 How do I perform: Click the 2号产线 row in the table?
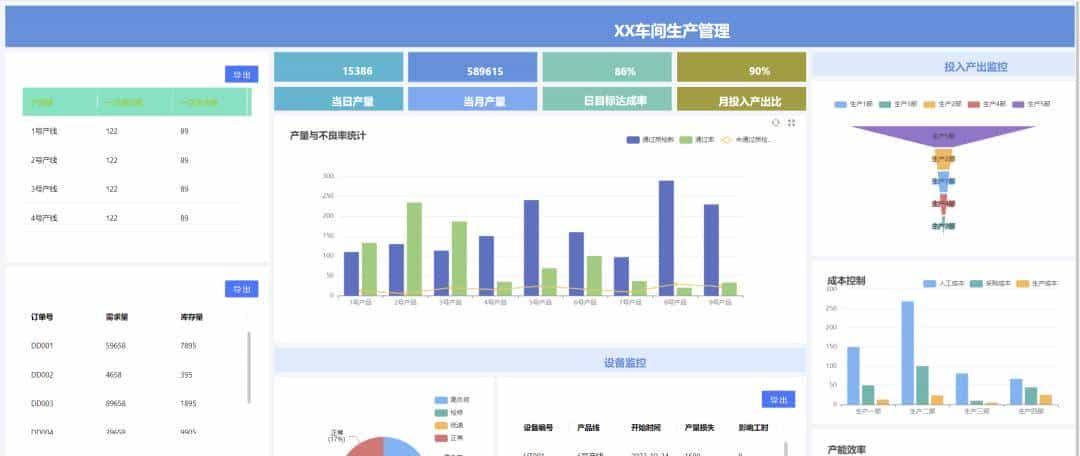[x=136, y=160]
